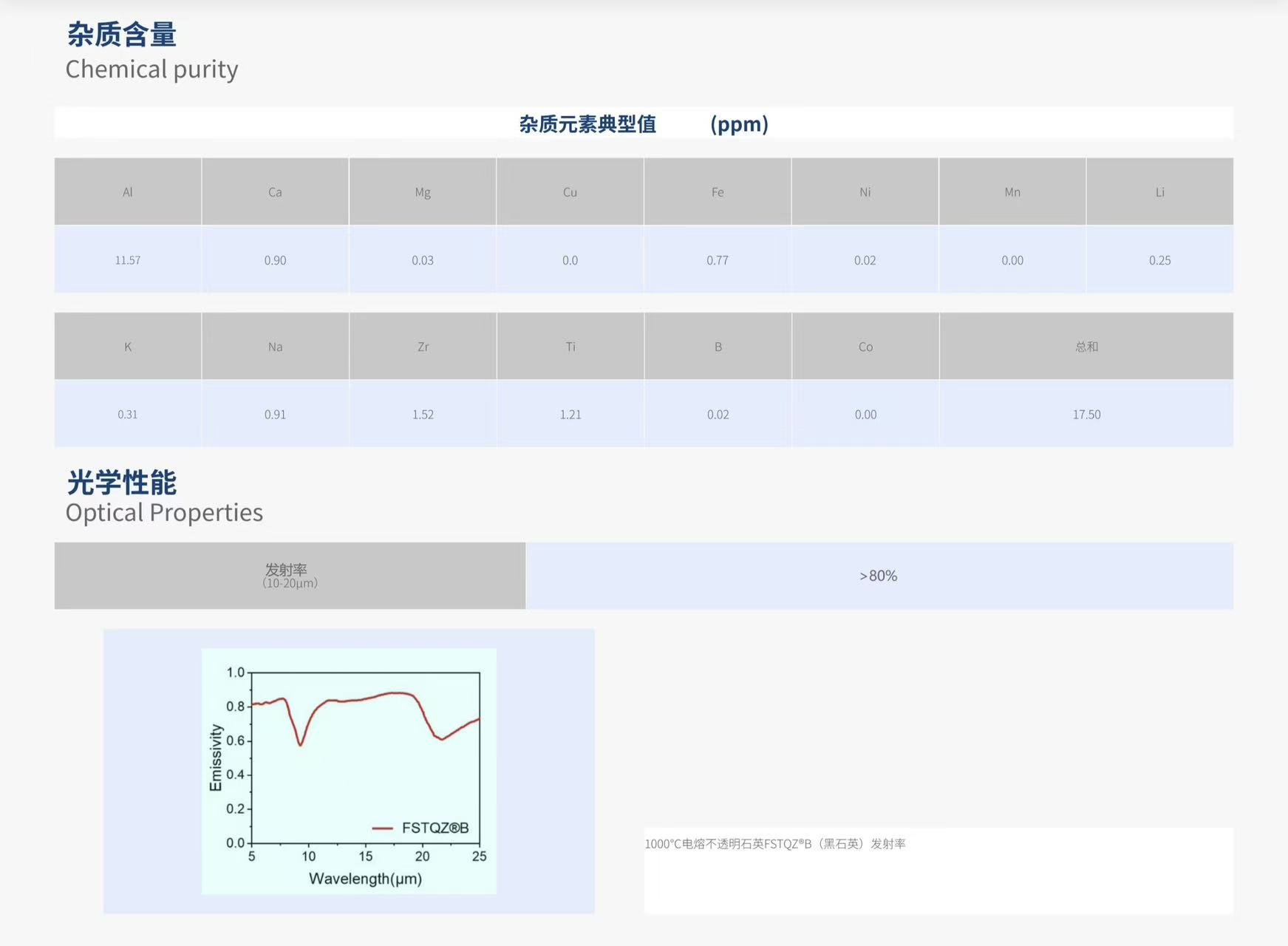Select the Li column header
This screenshot has width=1288, height=946.
[x=1159, y=192]
